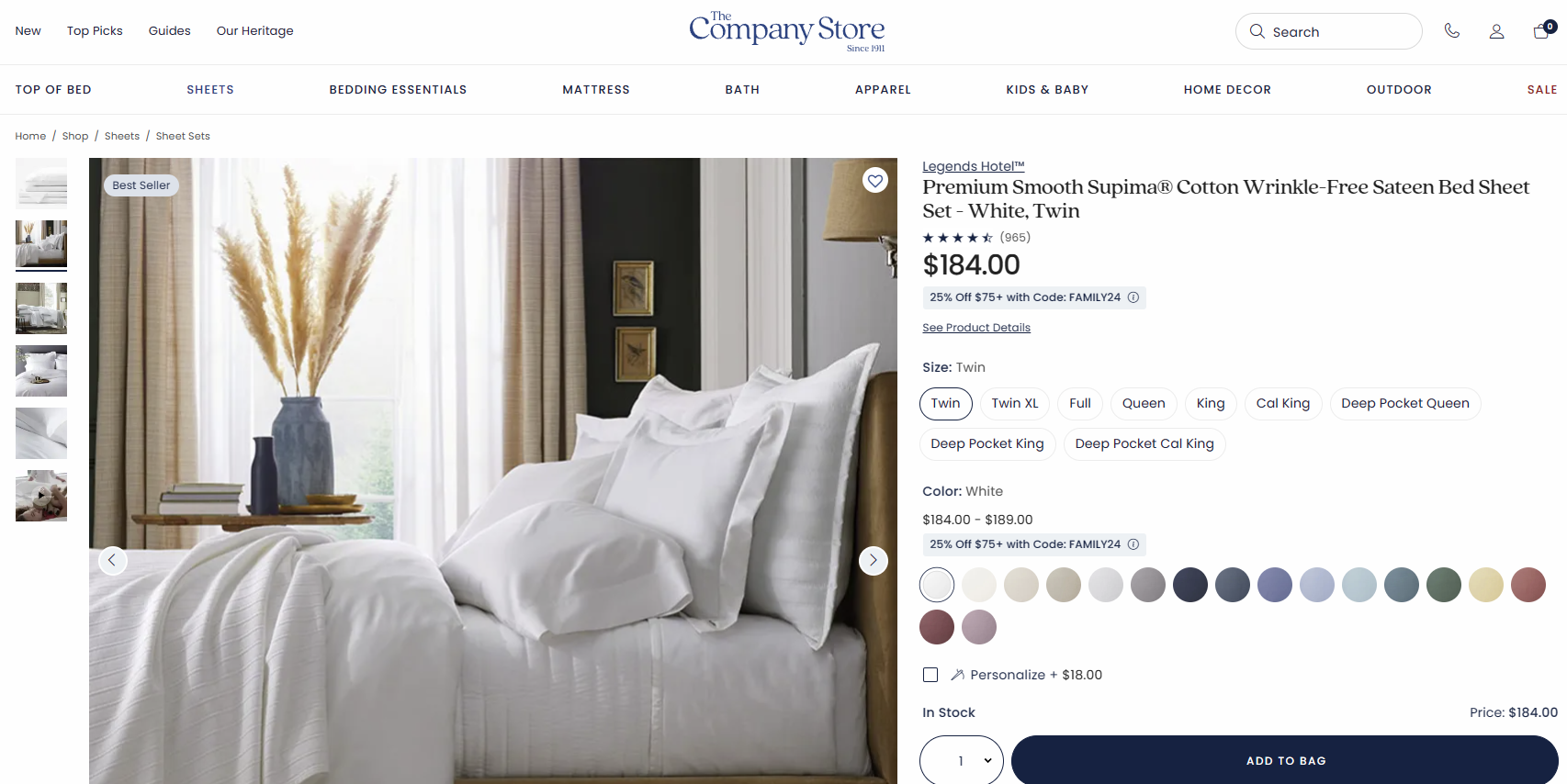Click the phone contact icon in header
Viewport: 1567px width, 784px height.
1452,31
